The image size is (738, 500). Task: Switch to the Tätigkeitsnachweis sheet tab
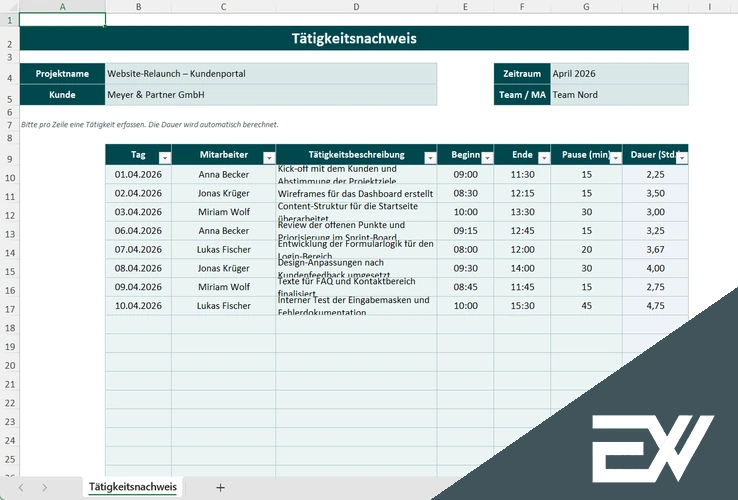click(x=133, y=487)
